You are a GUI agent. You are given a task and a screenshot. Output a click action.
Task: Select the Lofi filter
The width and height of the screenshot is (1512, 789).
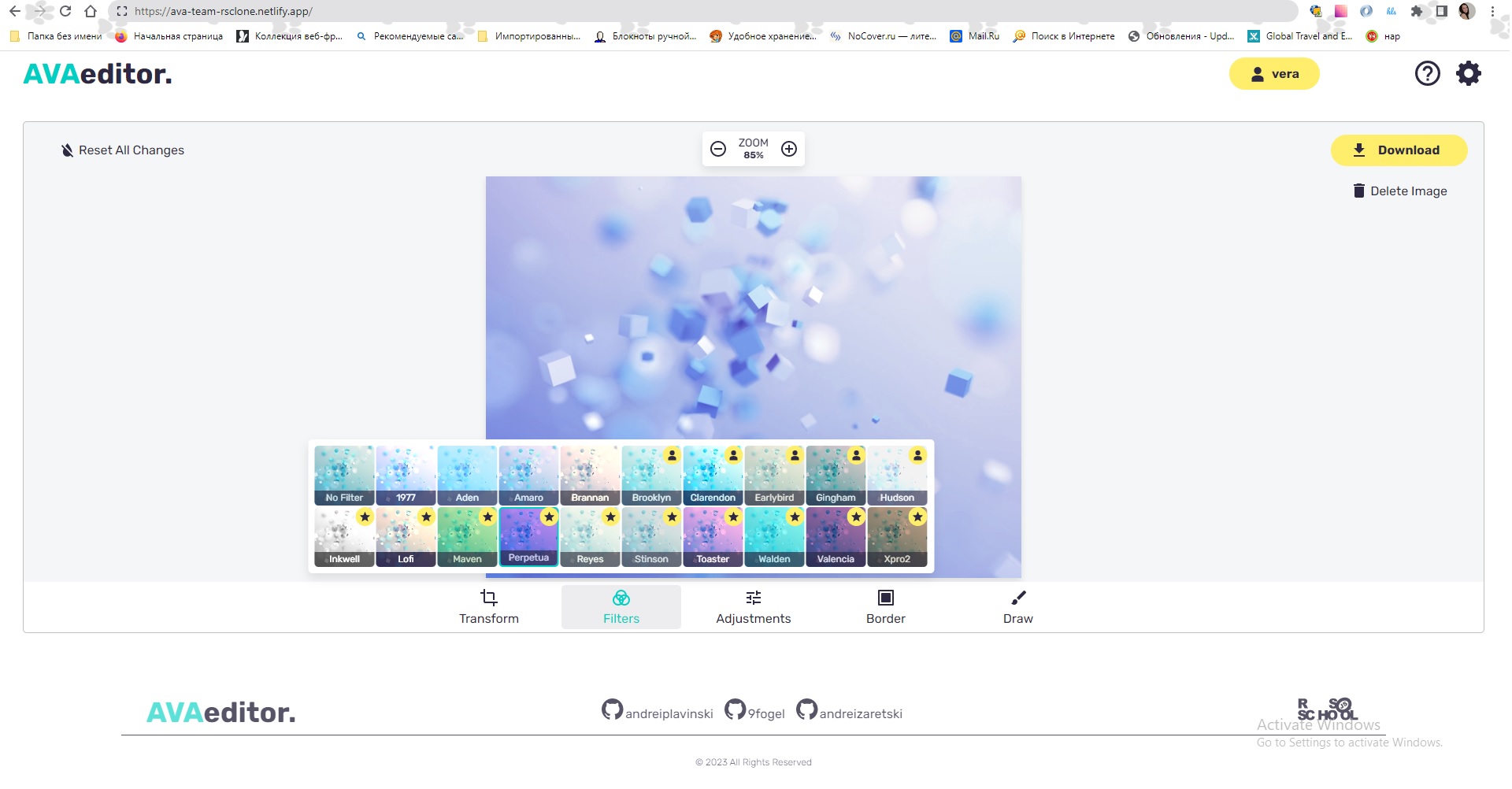tap(406, 537)
